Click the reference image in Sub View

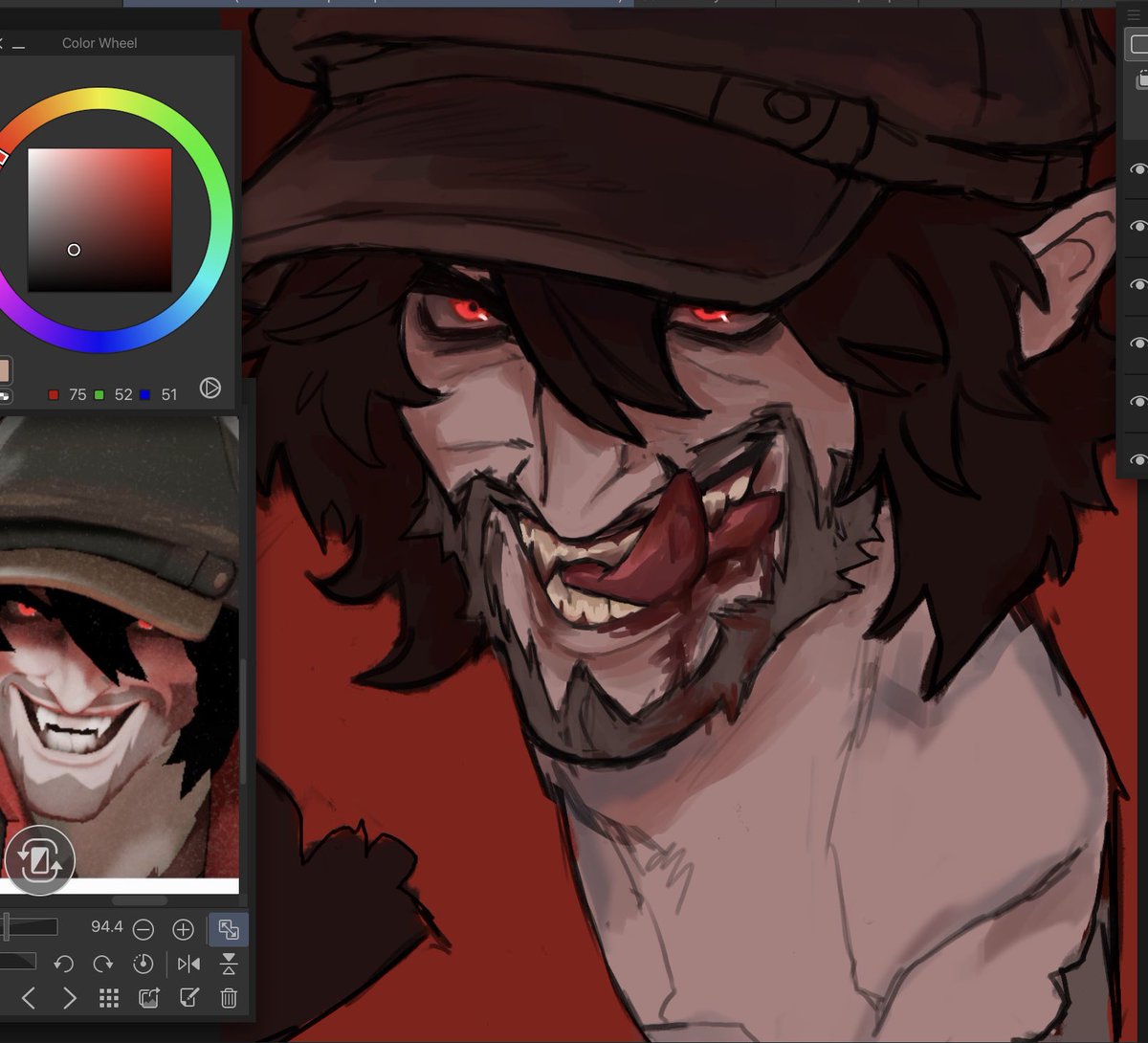[120, 646]
